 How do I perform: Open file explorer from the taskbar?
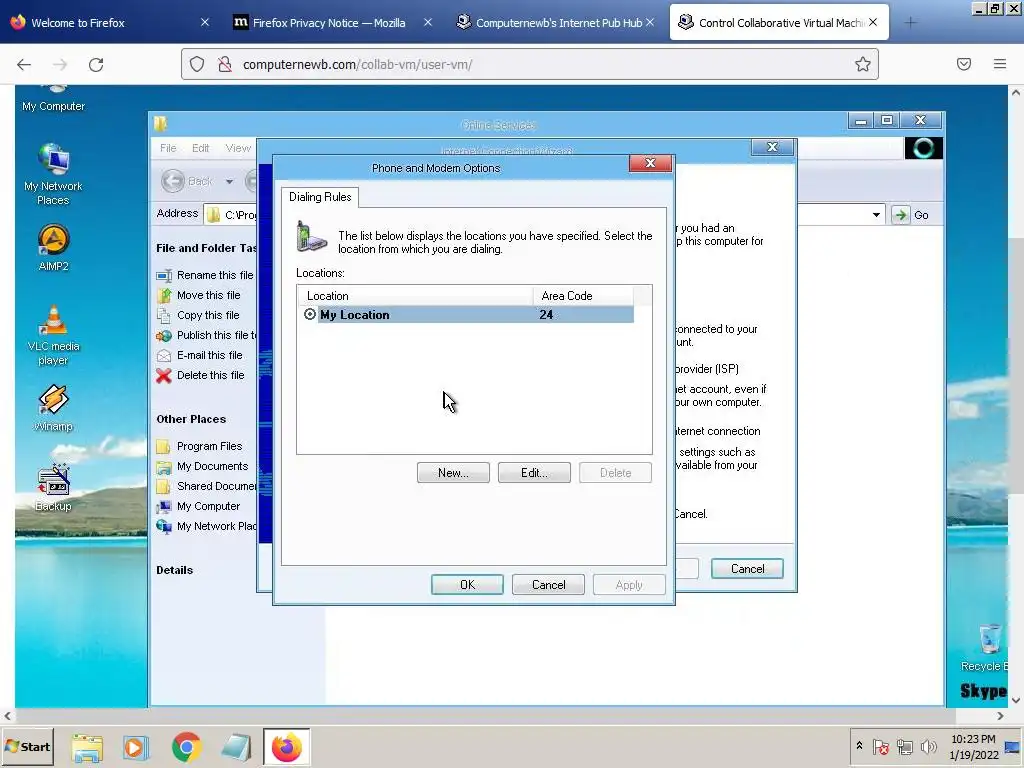tap(87, 747)
